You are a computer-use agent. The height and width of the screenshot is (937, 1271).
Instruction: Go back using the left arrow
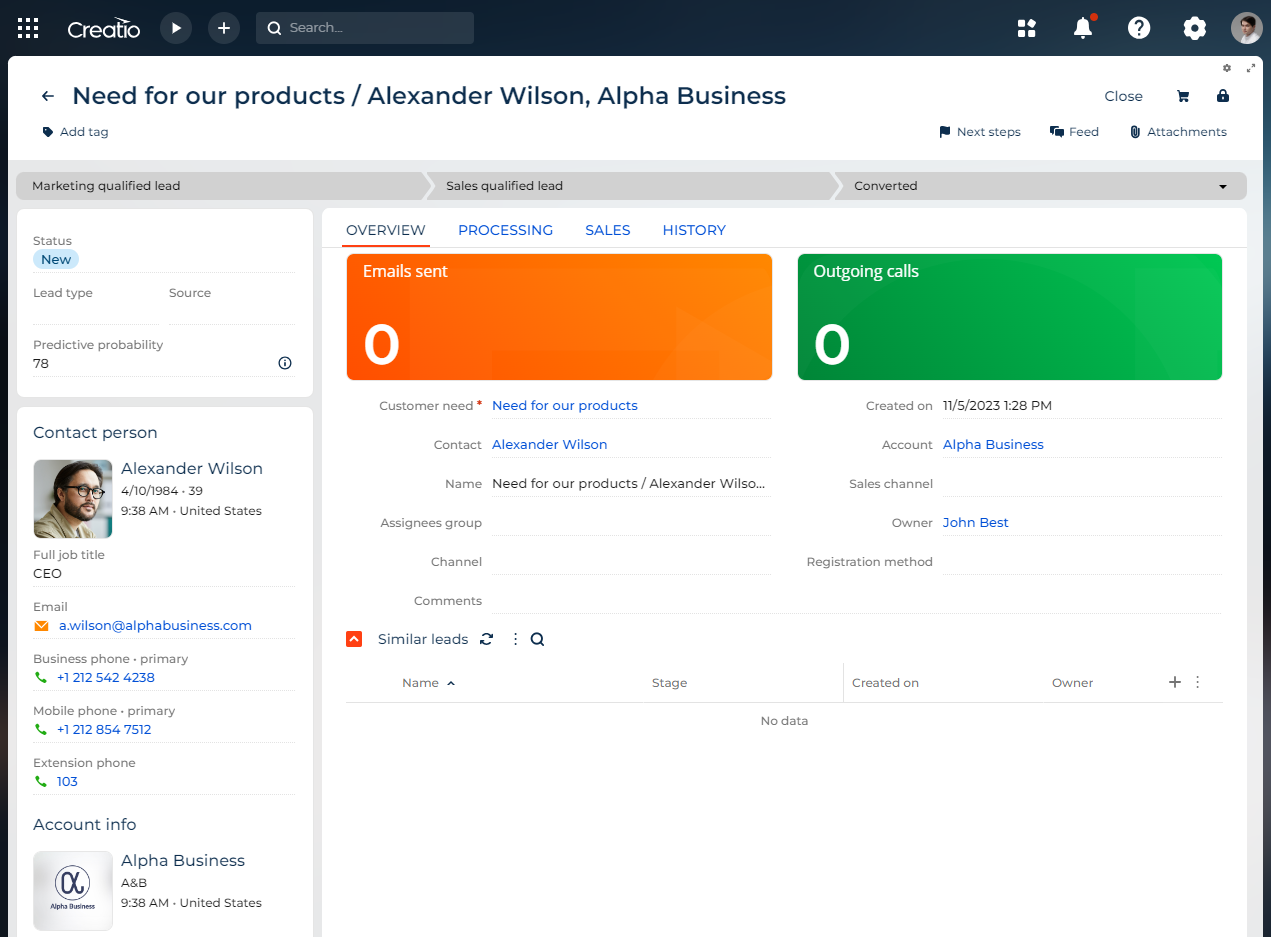48,96
